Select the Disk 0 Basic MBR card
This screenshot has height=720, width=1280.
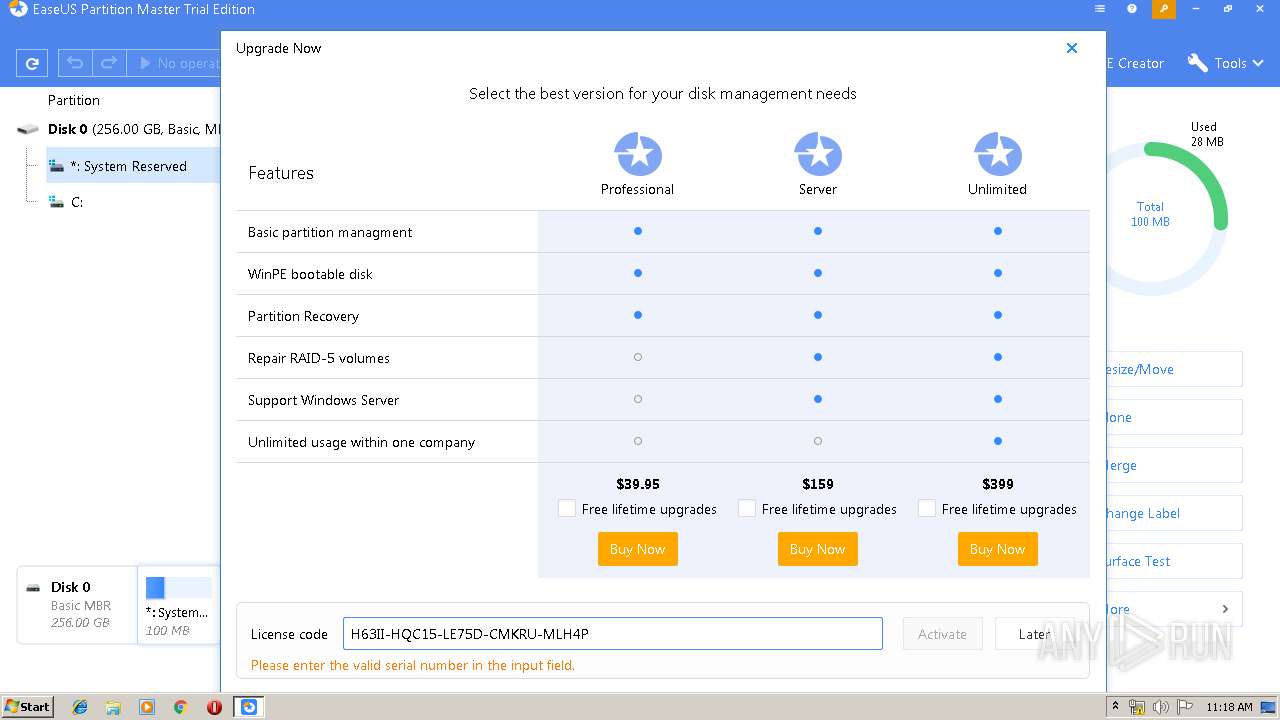77,605
